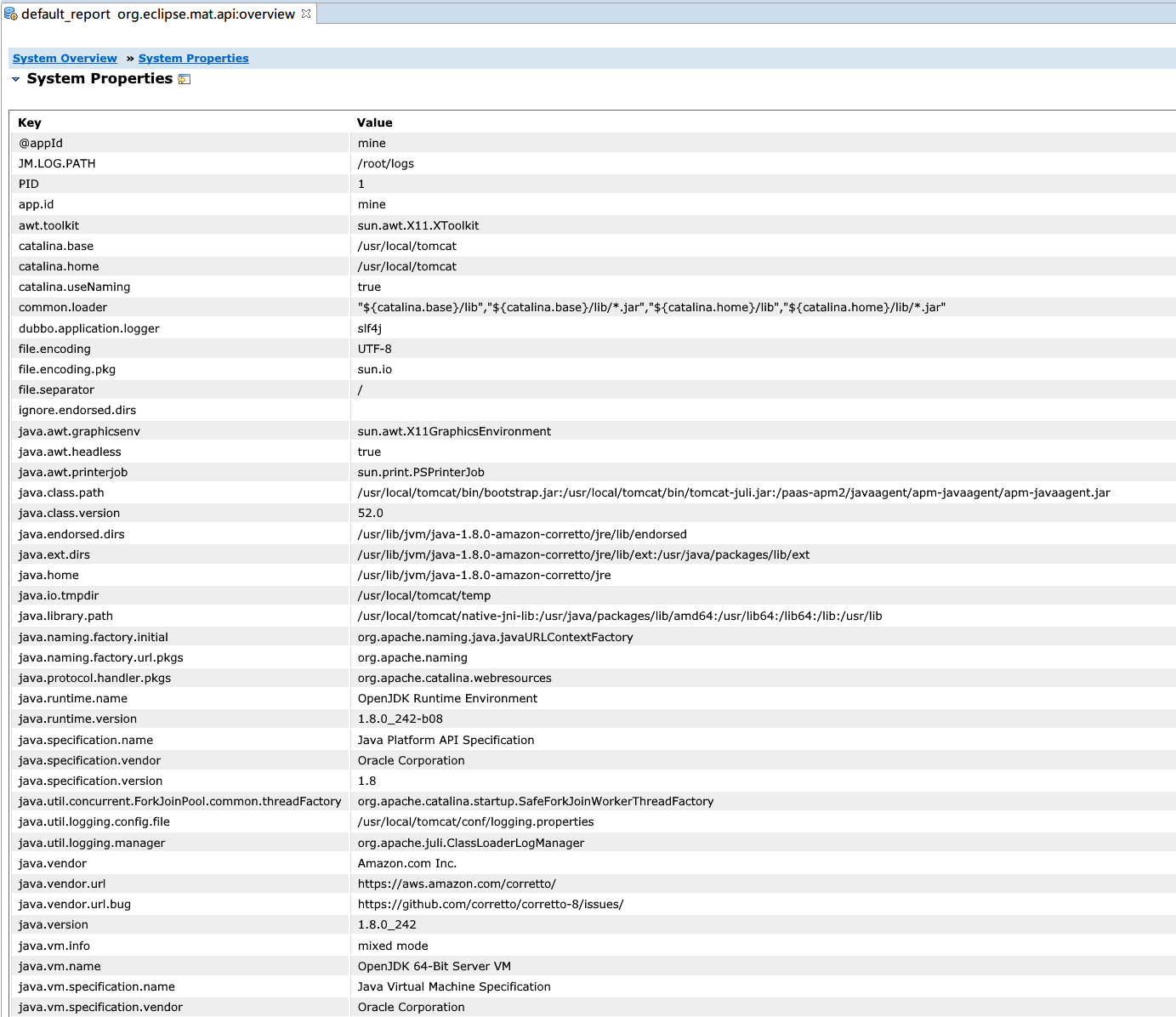This screenshot has width=1176, height=1017.
Task: Click the sun.awt.X11.XToolkit value
Action: [418, 225]
